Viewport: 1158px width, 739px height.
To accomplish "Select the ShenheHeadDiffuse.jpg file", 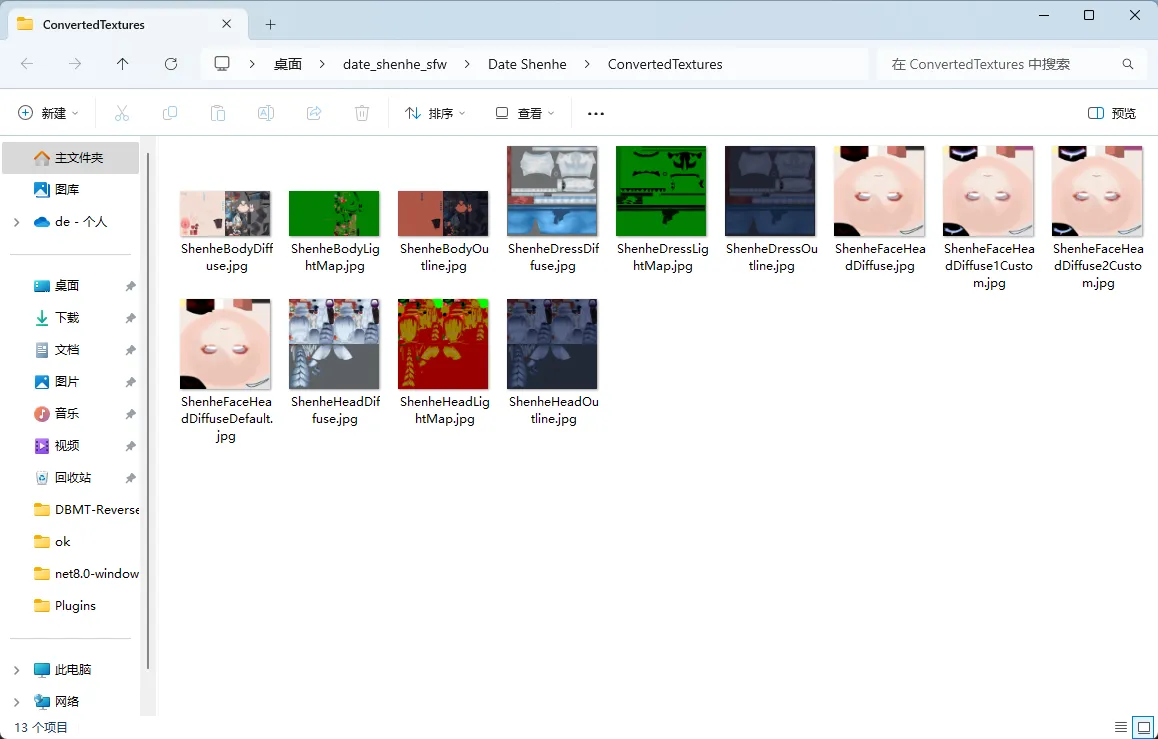I will 335,362.
